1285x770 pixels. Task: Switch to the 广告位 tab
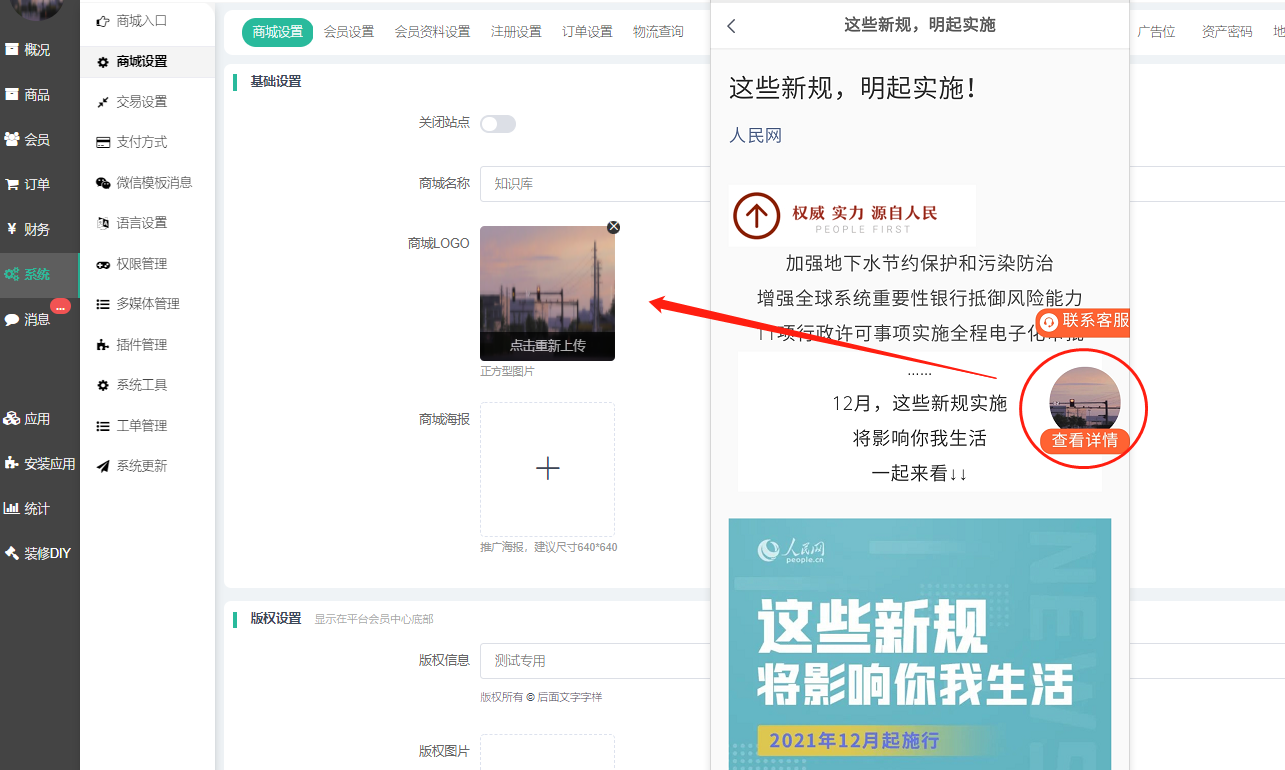pyautogui.click(x=1156, y=32)
